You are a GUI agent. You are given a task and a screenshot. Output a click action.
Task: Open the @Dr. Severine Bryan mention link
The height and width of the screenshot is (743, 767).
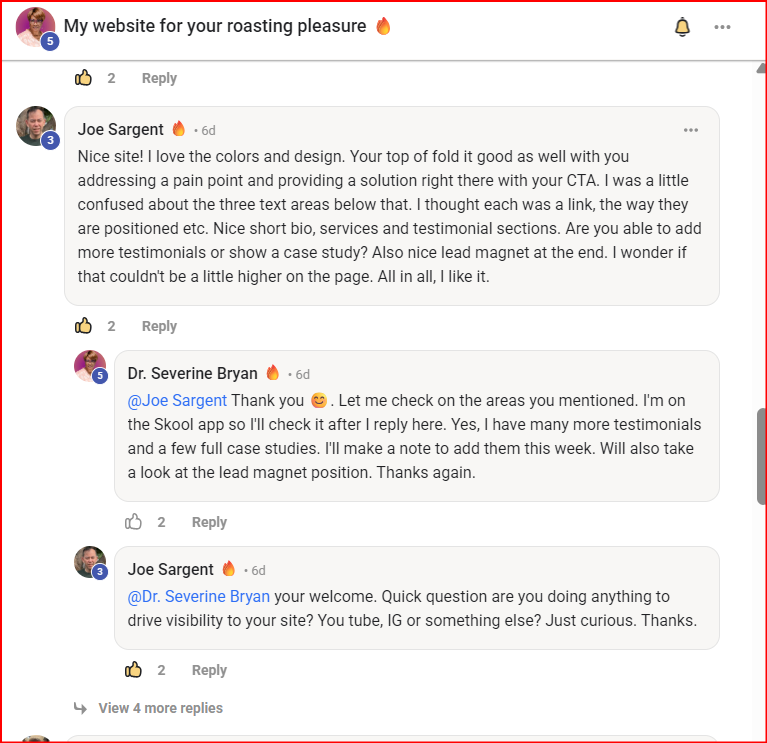coord(199,597)
